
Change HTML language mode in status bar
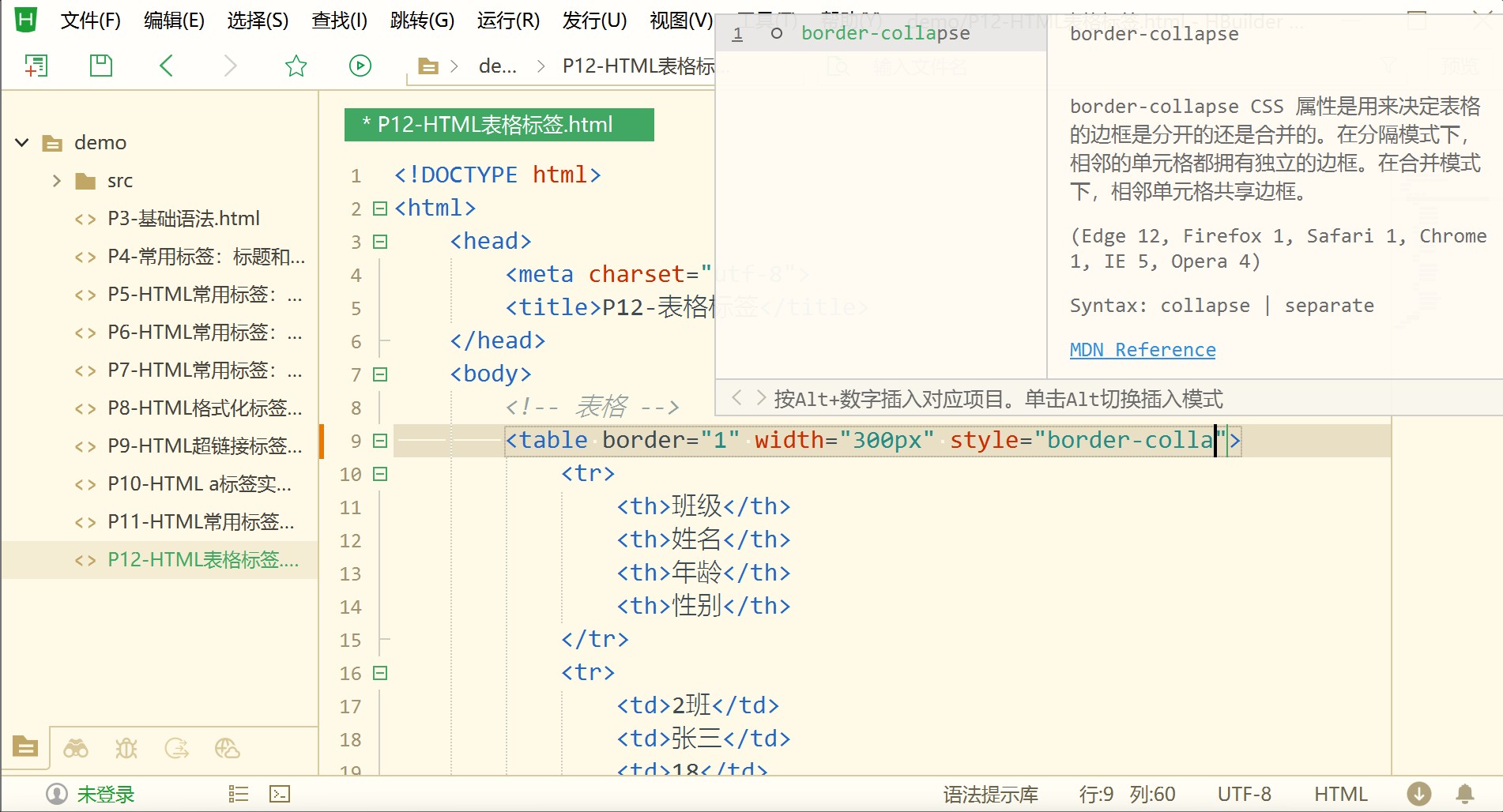click(1340, 794)
